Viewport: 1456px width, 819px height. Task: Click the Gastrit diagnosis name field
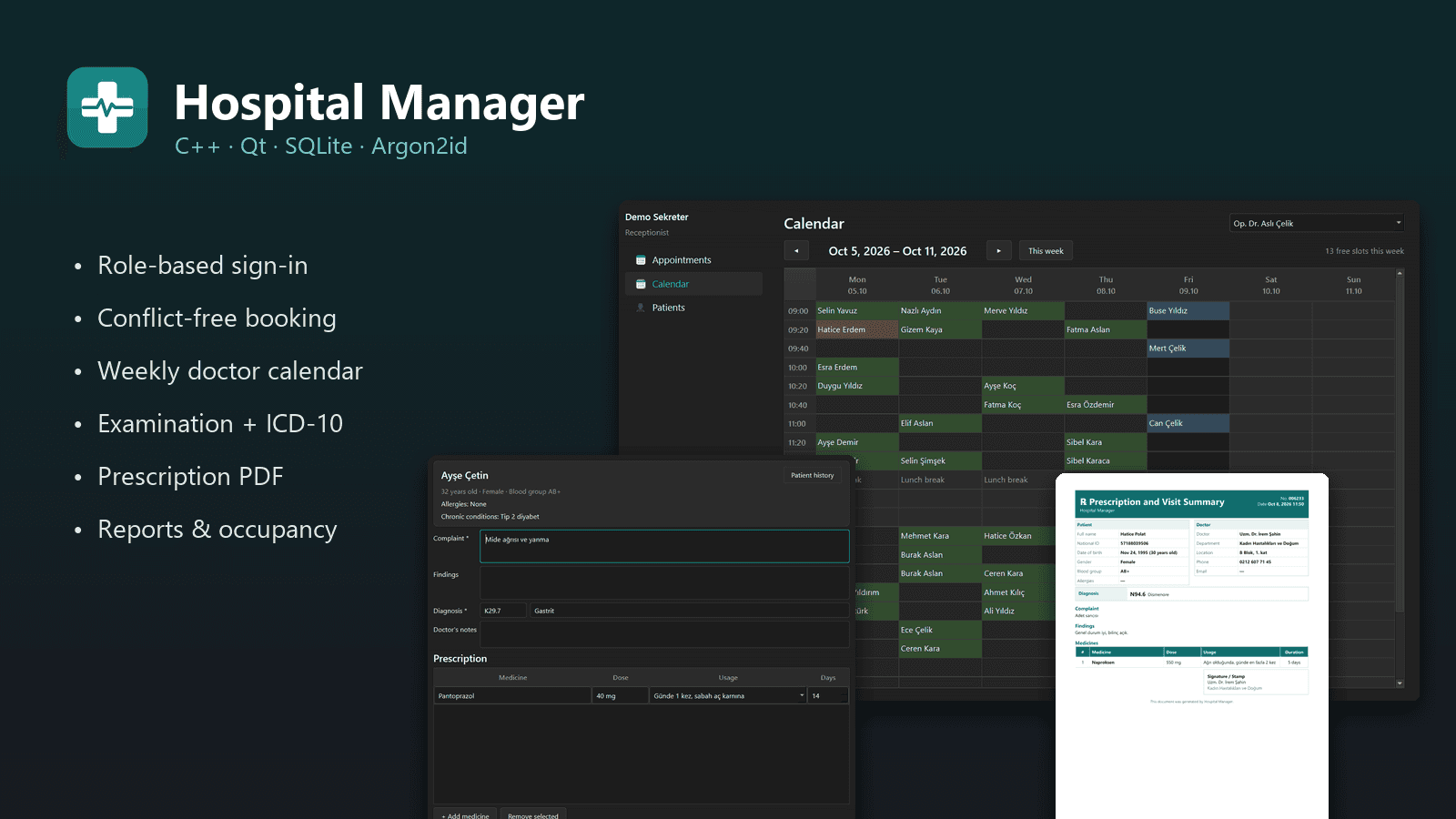[689, 611]
